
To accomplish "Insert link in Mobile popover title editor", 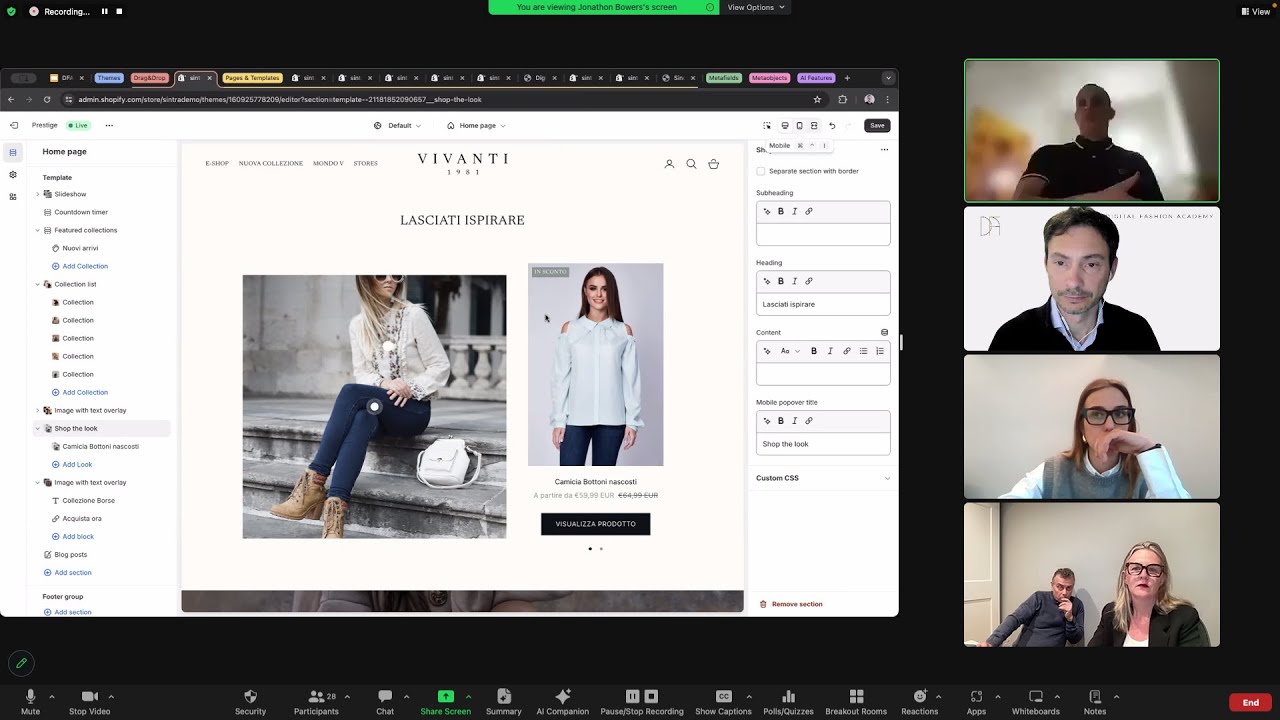I will click(x=809, y=421).
